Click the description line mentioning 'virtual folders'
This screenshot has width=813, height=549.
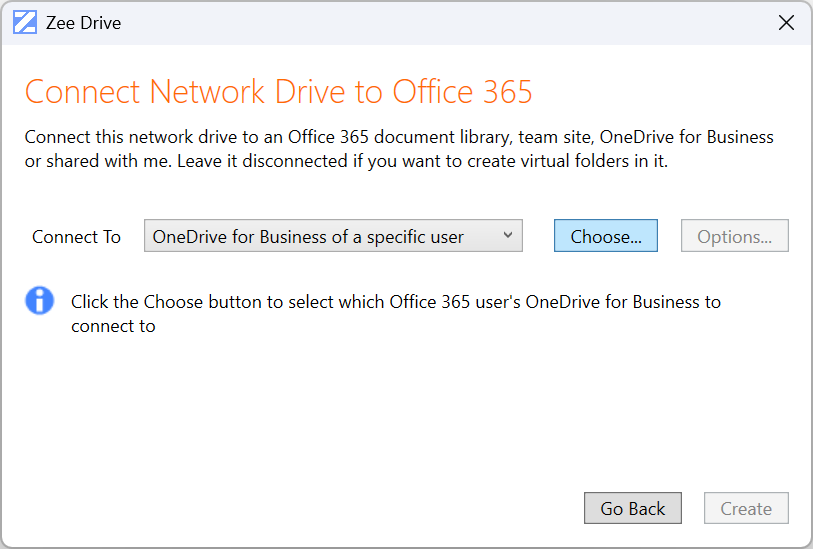click(346, 161)
